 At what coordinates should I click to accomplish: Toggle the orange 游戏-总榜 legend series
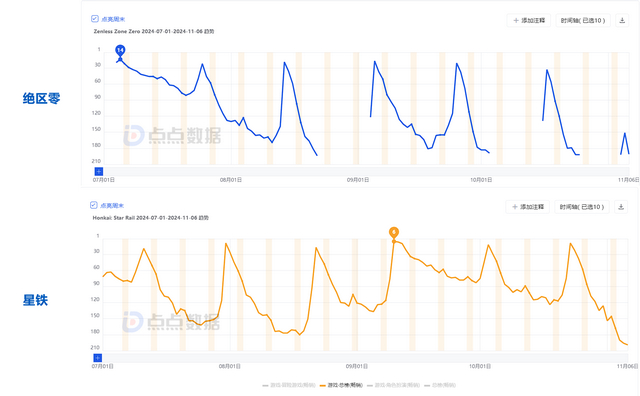pos(341,385)
